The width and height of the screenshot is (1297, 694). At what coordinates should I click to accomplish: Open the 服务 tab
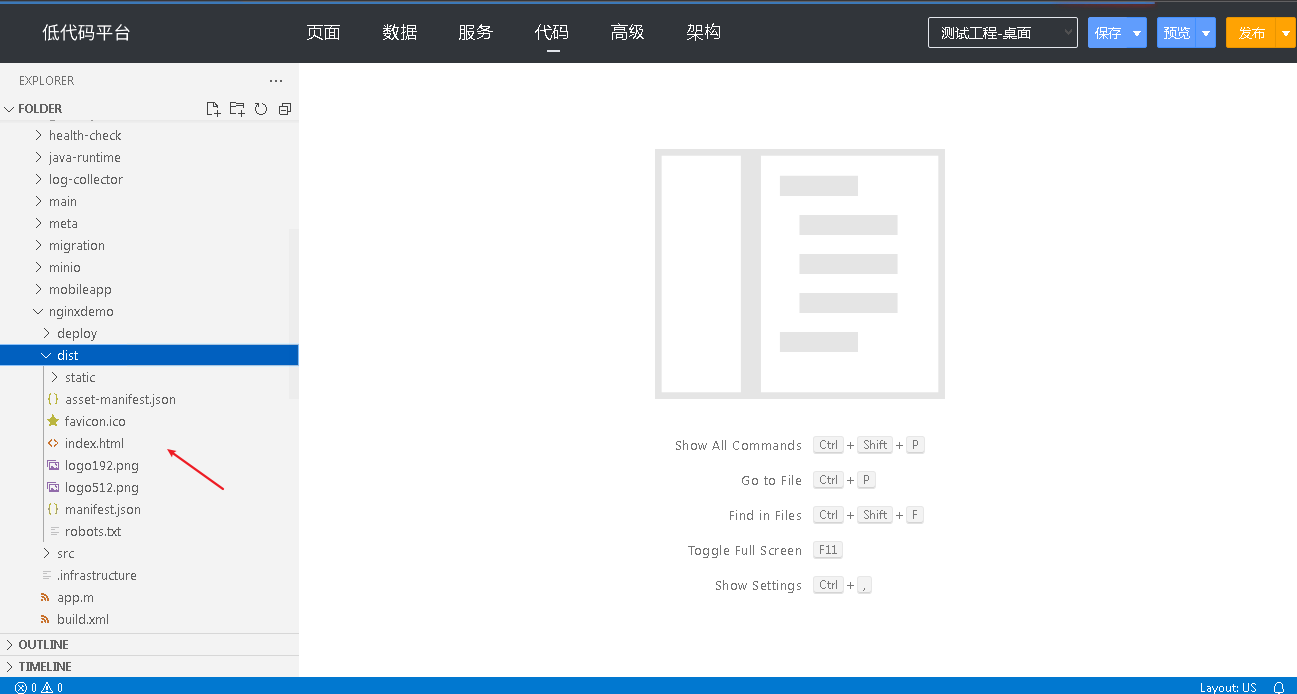click(x=475, y=32)
